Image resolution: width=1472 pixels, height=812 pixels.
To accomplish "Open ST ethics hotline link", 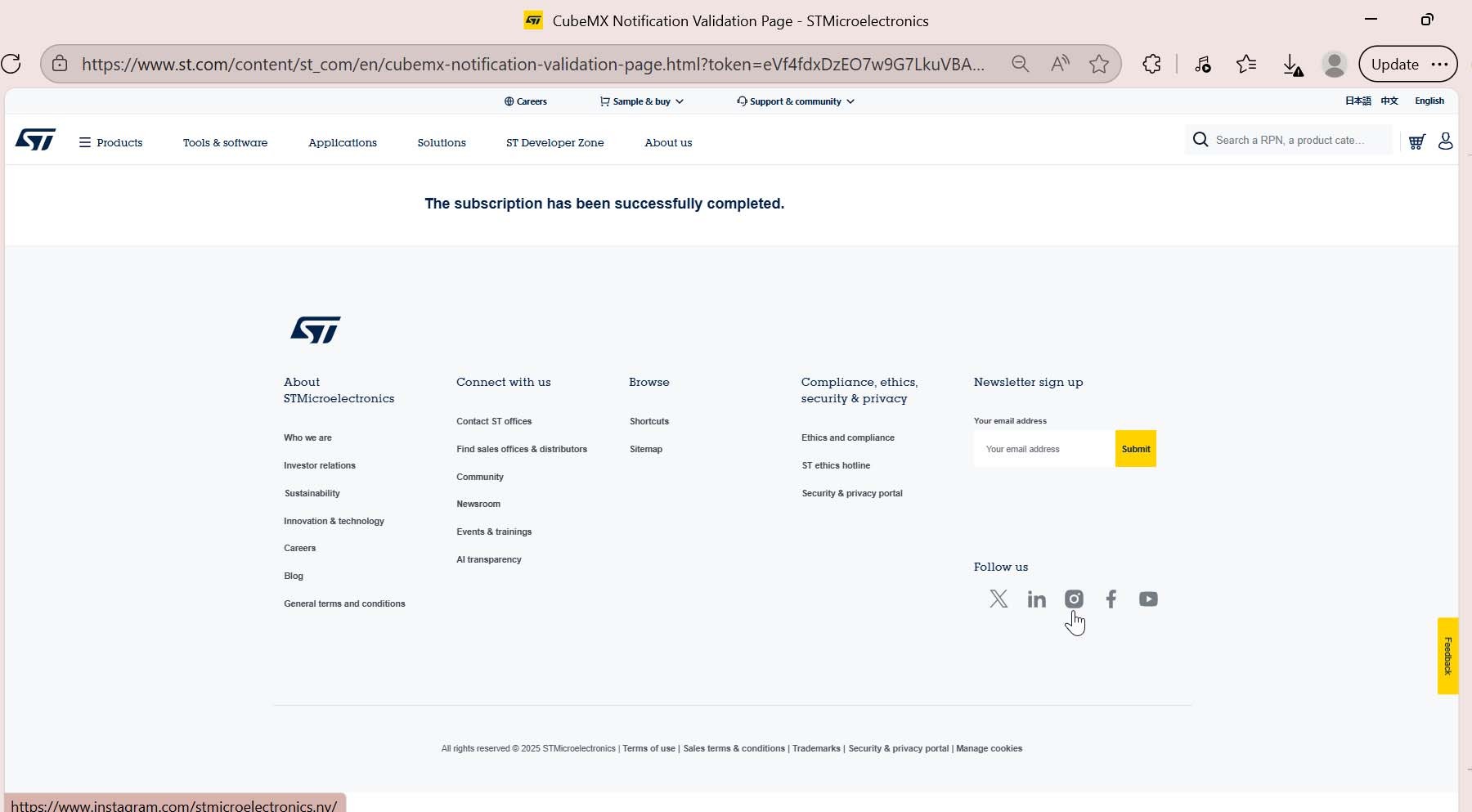I will [836, 465].
